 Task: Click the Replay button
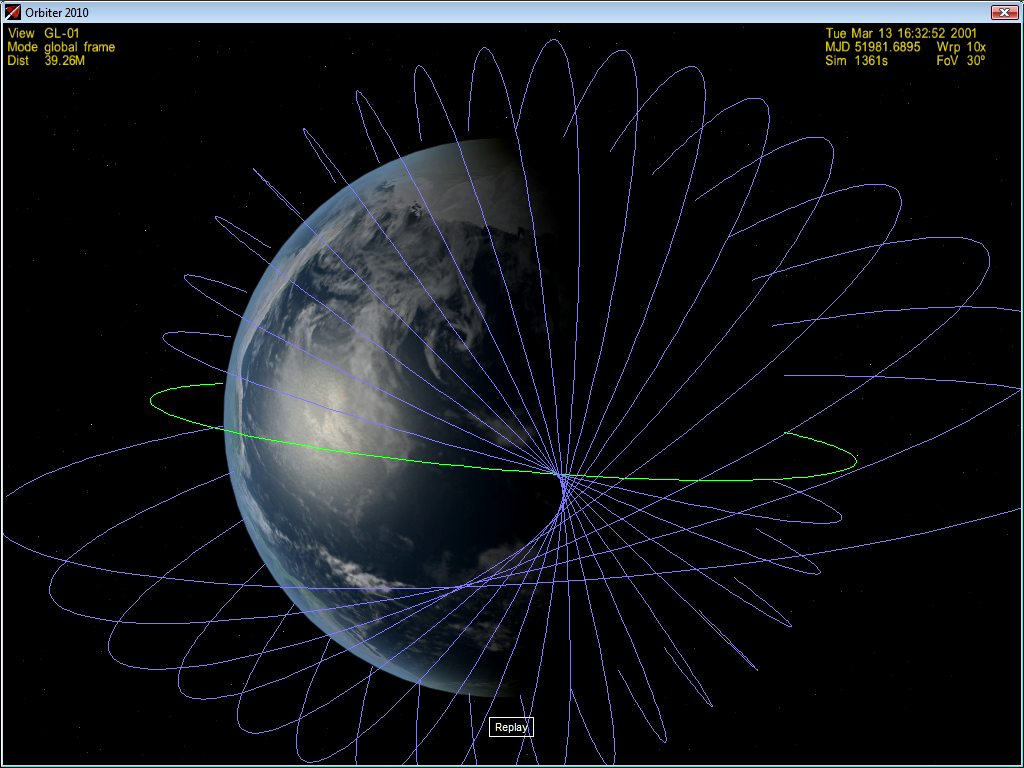(x=511, y=727)
